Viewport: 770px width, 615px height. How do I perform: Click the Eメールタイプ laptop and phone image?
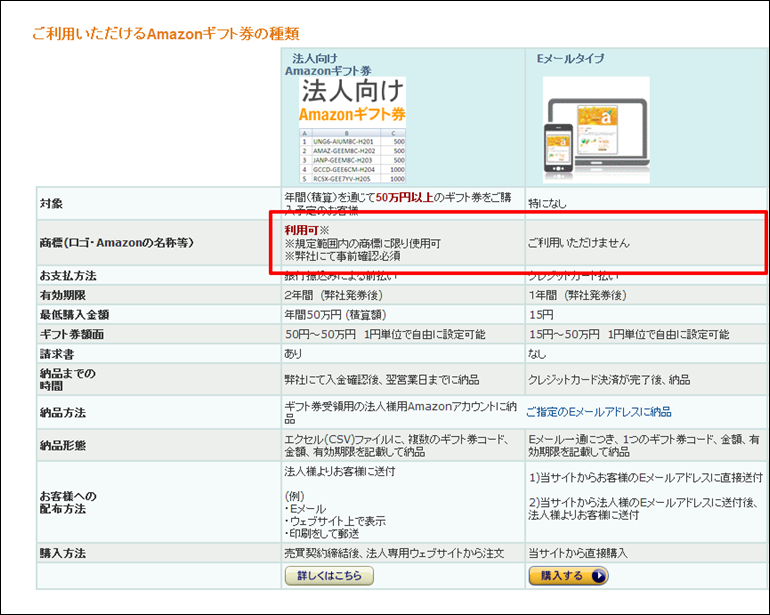pos(596,130)
